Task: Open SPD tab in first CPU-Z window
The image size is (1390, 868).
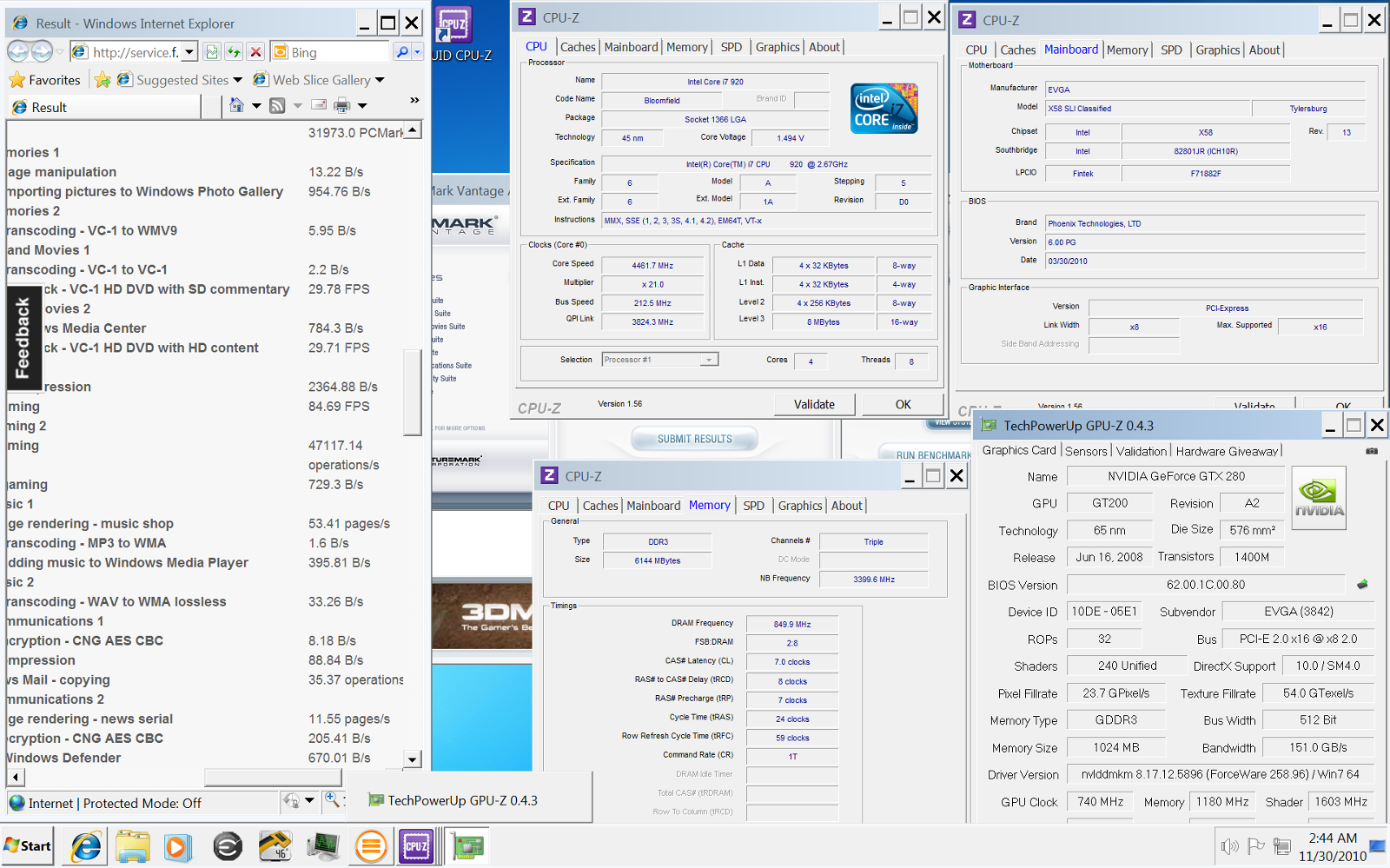Action: coord(731,47)
